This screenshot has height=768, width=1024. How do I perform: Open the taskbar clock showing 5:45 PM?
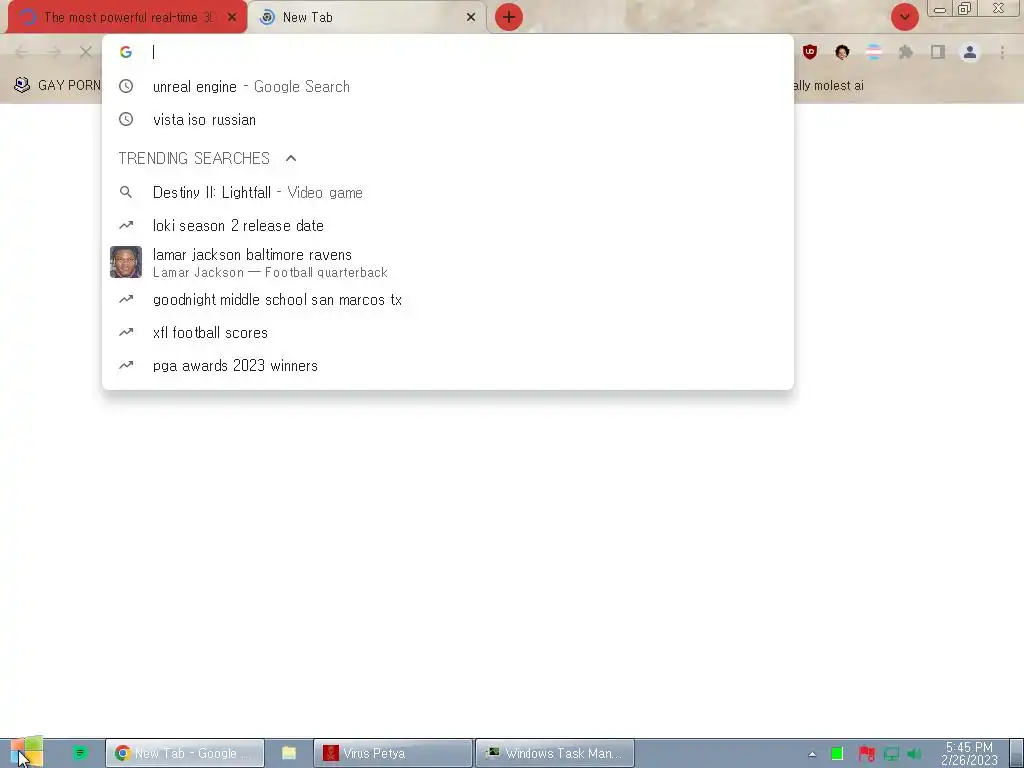pyautogui.click(x=969, y=753)
